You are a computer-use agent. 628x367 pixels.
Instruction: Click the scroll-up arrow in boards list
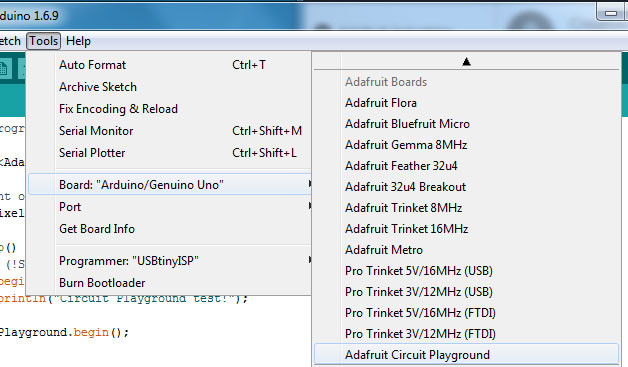click(466, 62)
